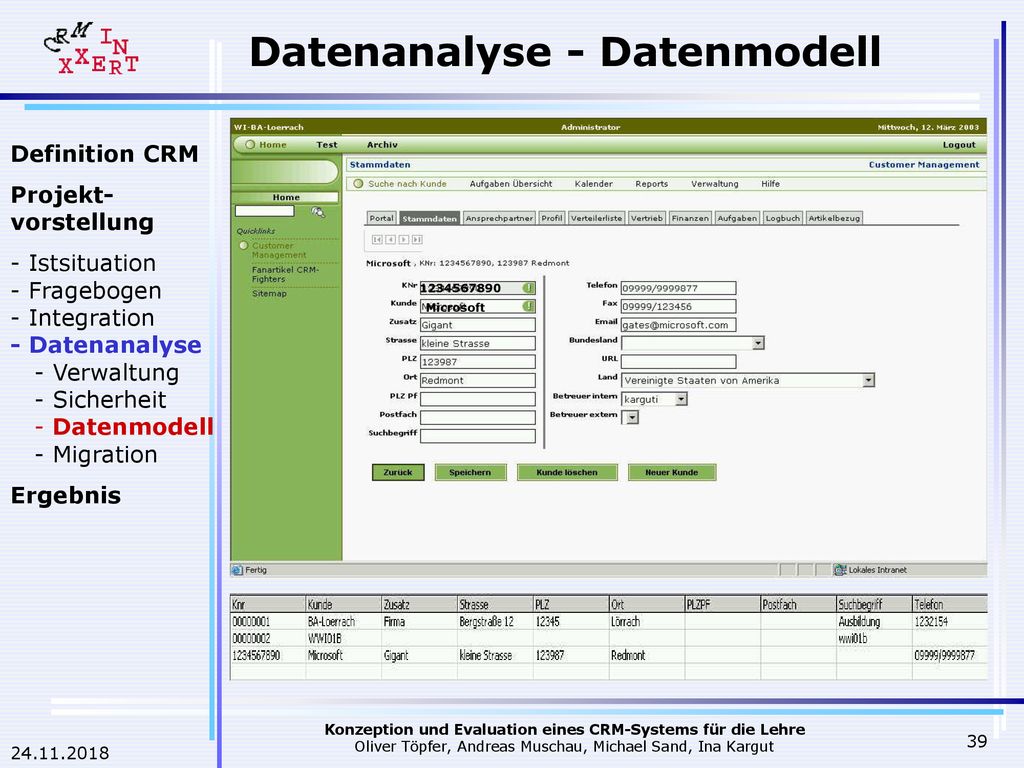Open the Fanartikel CRM-Fighters quicklink
Image resolution: width=1024 pixels, height=768 pixels.
click(285, 274)
